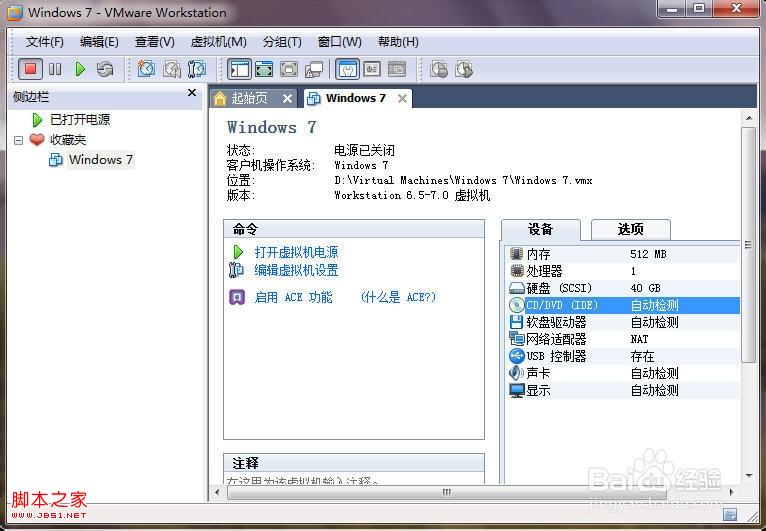Select Windows 7 in the sidebar tree
766x531 pixels.
pos(101,160)
